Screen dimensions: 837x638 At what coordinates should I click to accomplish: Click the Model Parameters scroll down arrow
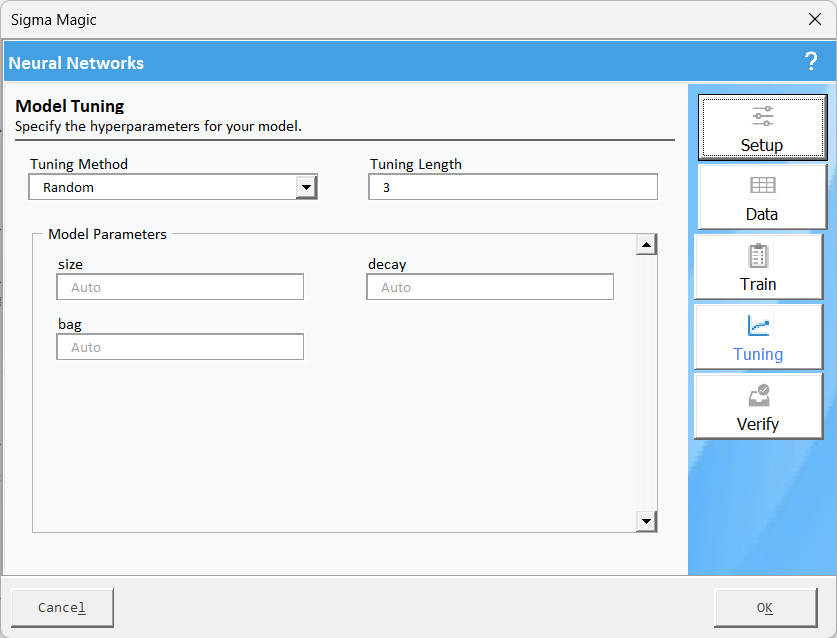(646, 521)
